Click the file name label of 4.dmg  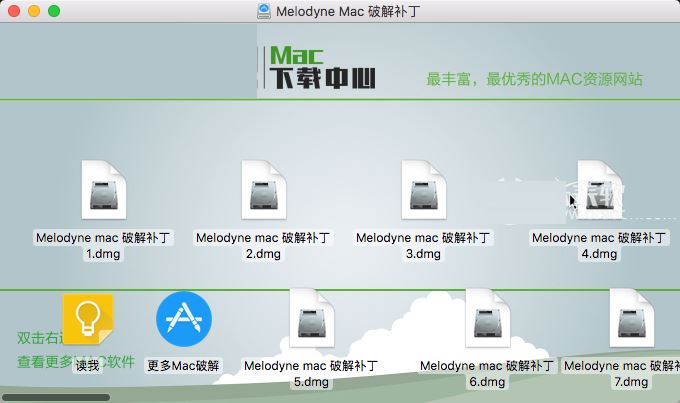click(x=599, y=246)
